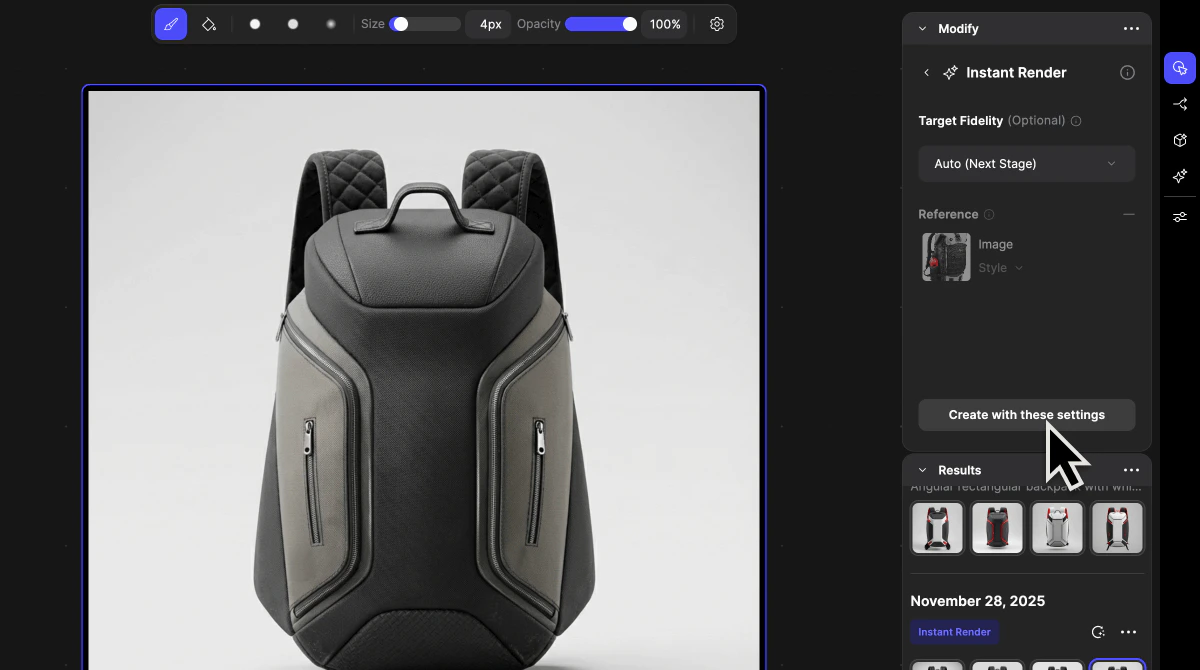The image size is (1200, 670).
Task: Select fourth white-red backpack result thumbnail
Action: click(1117, 528)
